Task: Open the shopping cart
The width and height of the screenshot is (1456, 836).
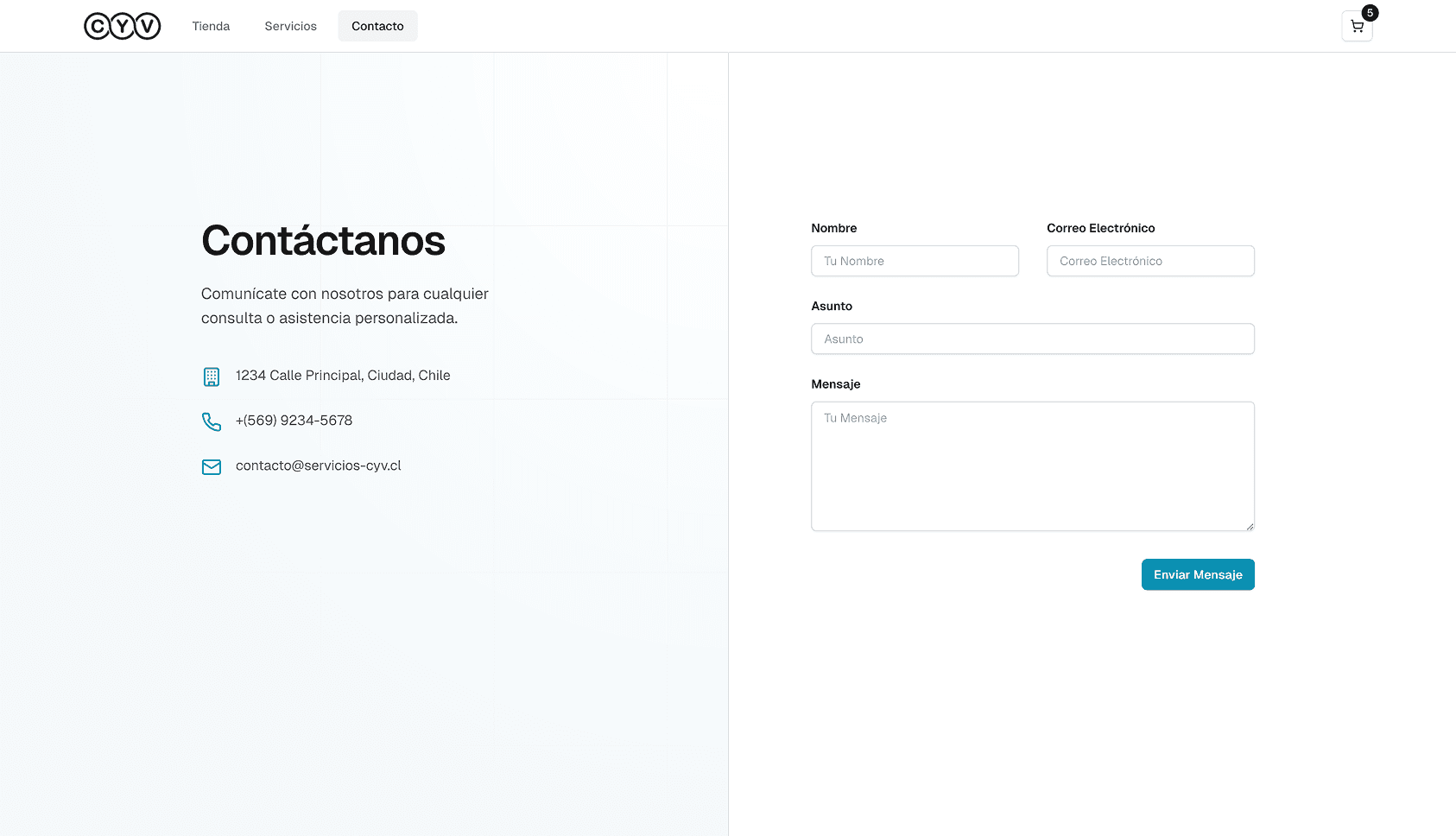Action: pos(1356,27)
